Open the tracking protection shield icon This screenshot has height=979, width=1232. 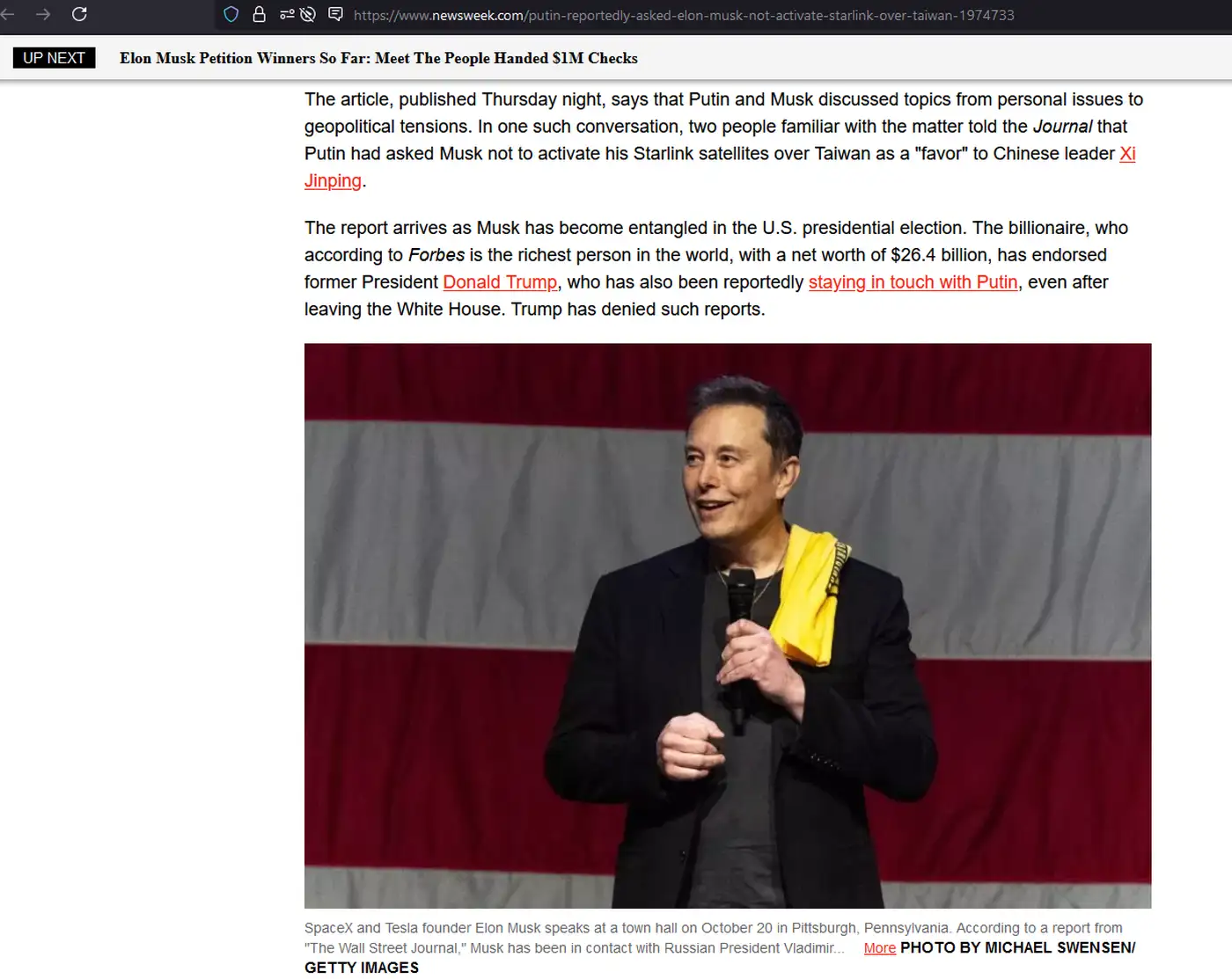pyautogui.click(x=231, y=14)
